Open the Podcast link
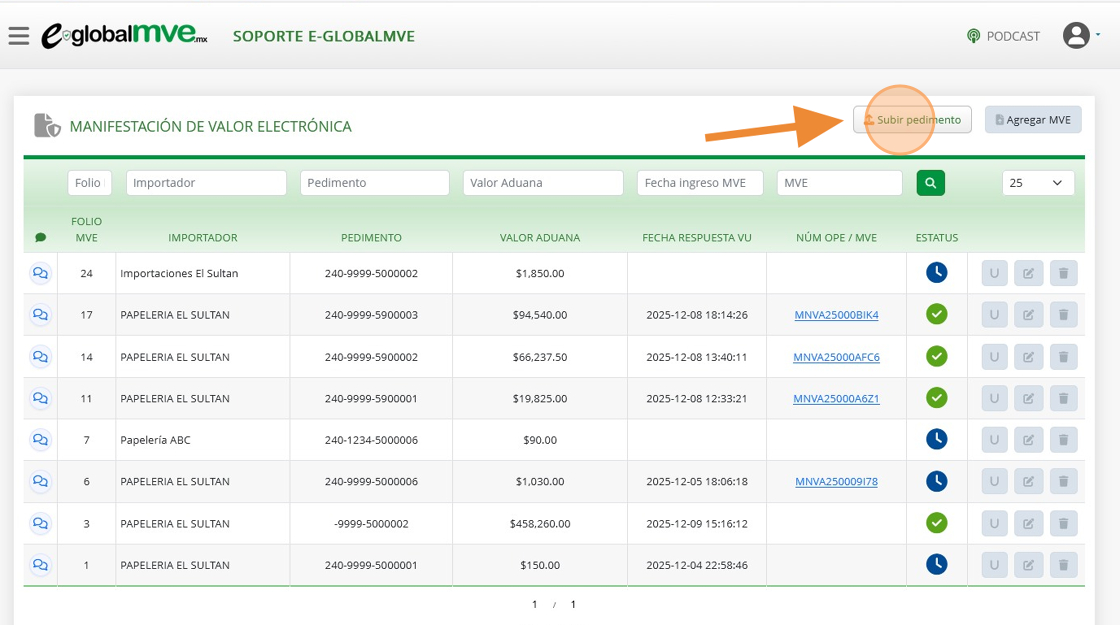 tap(1003, 36)
